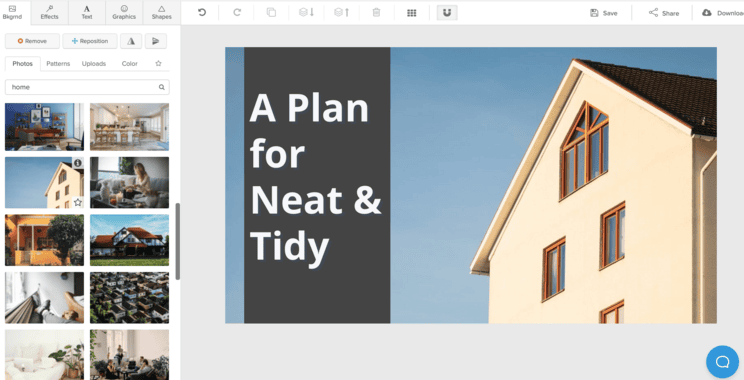Screen dimensions: 744x380
Task: Switch to the Patterns tab
Action: click(x=58, y=64)
